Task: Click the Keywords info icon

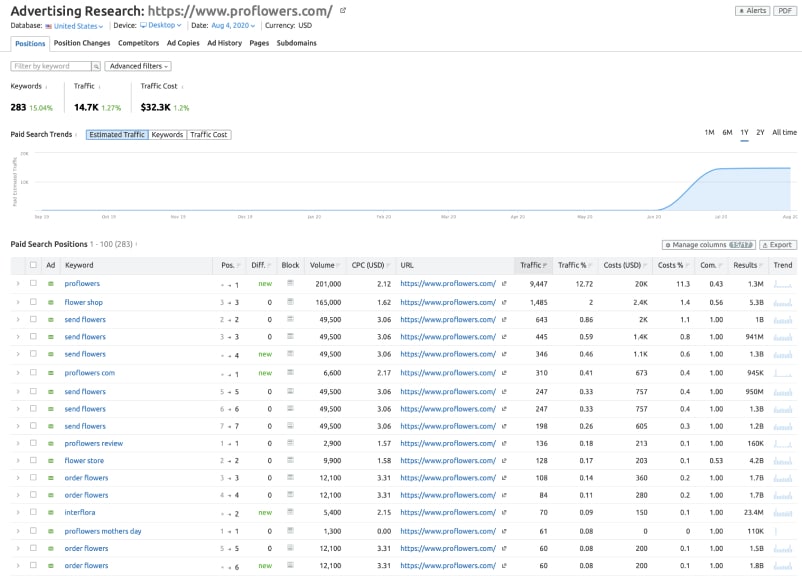Action: [47, 87]
